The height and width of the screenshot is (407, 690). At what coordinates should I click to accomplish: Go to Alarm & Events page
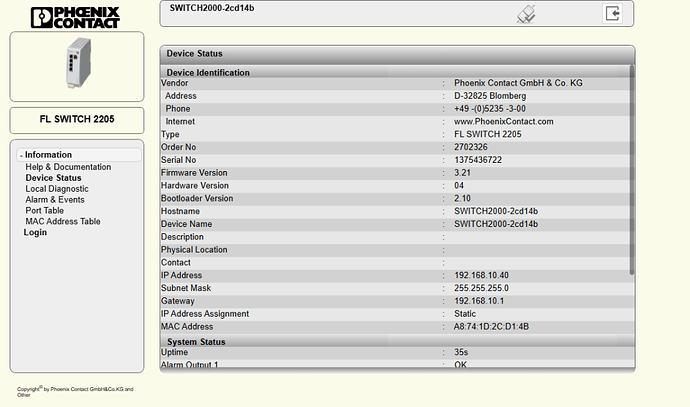click(x=55, y=200)
